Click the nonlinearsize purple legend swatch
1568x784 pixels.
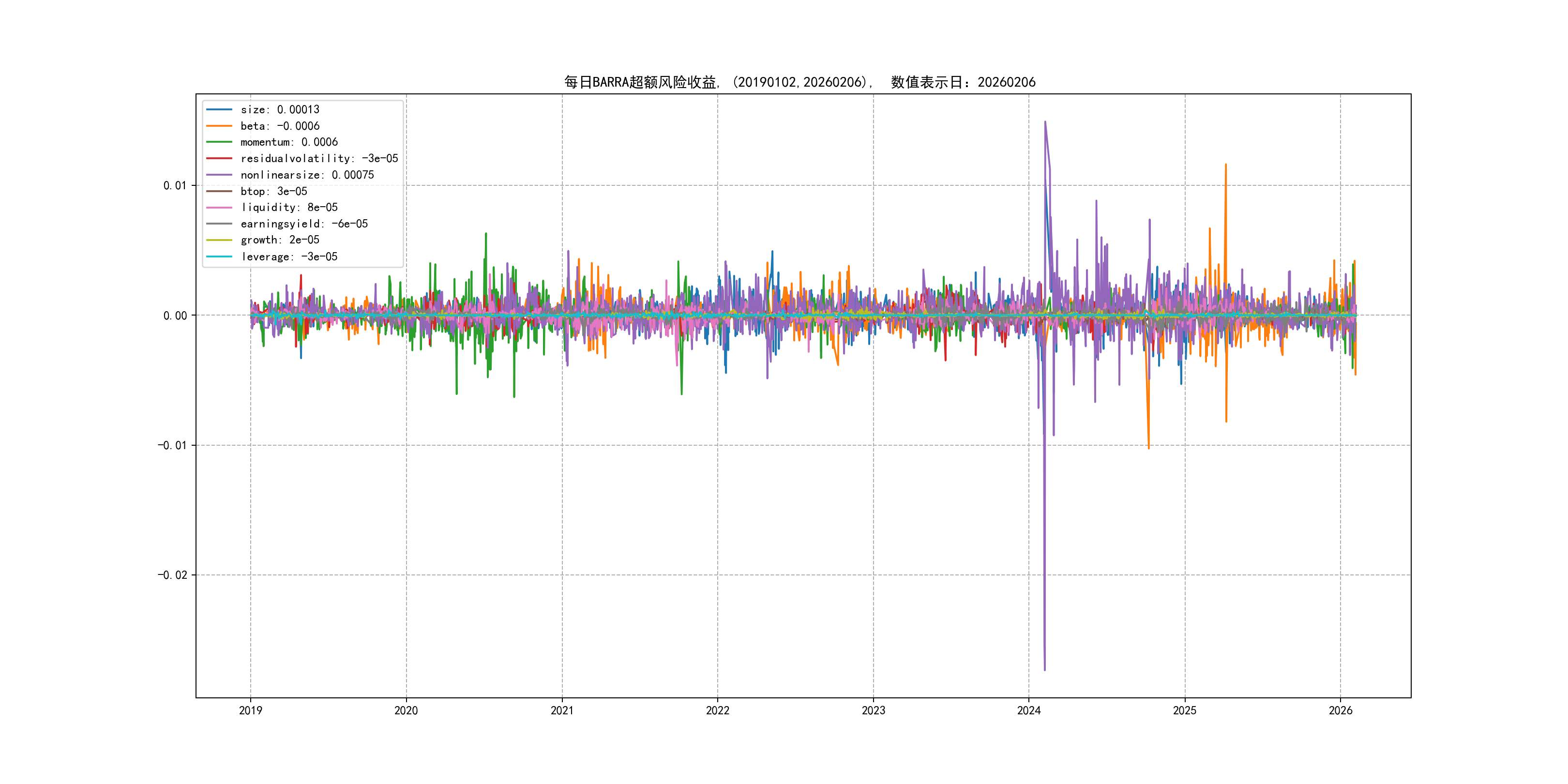pos(219,175)
